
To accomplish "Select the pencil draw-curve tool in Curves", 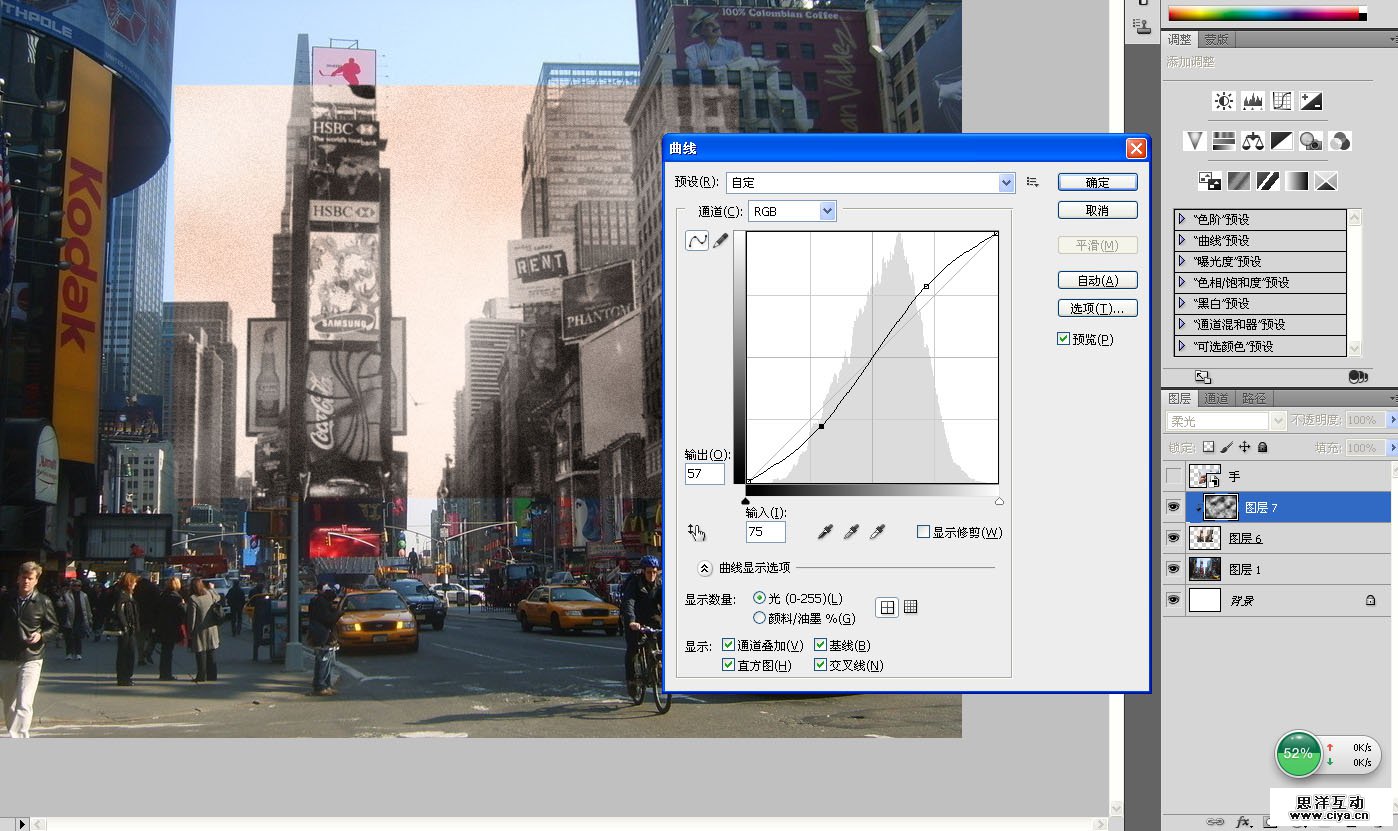I will pos(720,241).
